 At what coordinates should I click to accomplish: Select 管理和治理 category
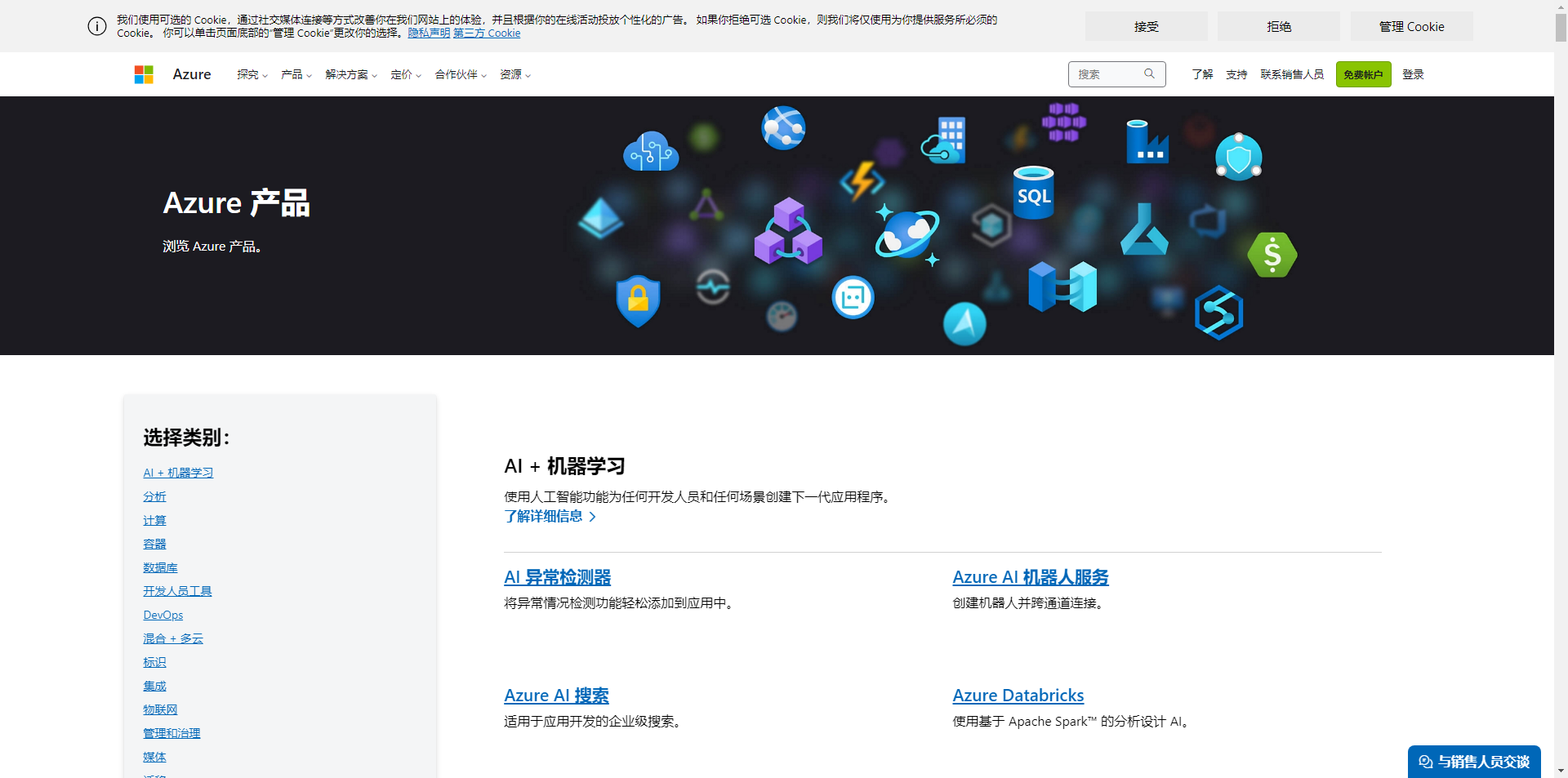click(x=171, y=733)
